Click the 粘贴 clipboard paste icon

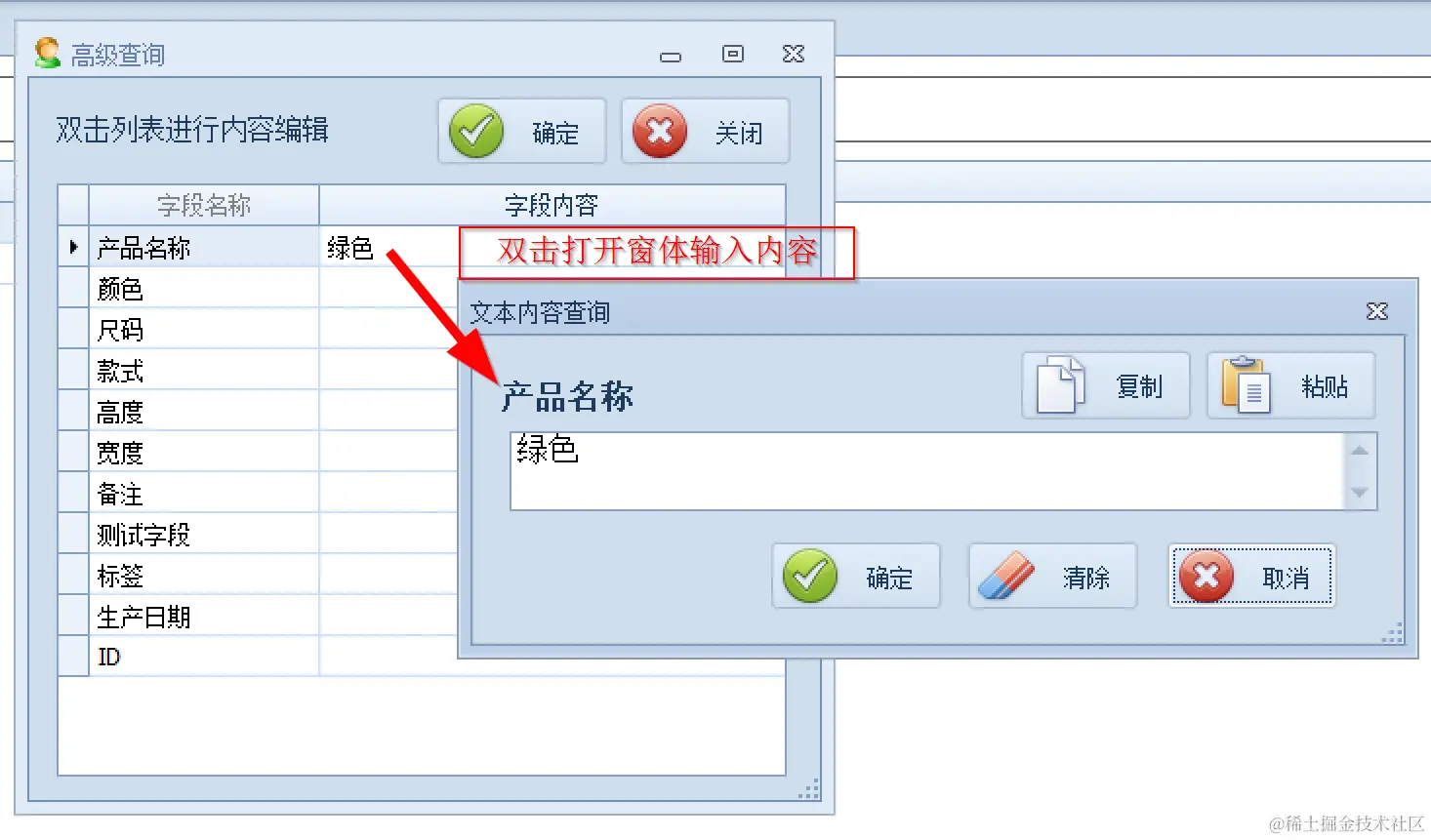point(1246,385)
